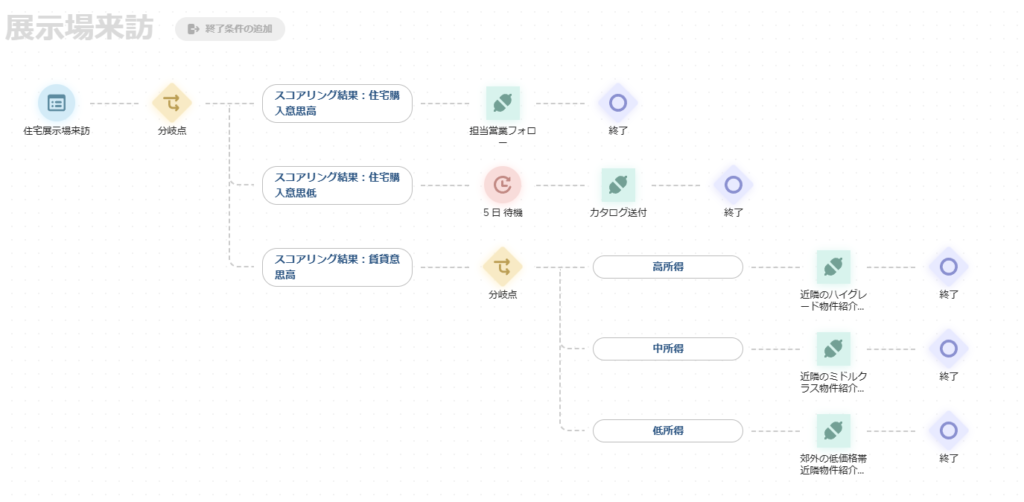The height and width of the screenshot is (502, 1024).
Task: Click the second 分岐点 split icon
Action: (502, 266)
